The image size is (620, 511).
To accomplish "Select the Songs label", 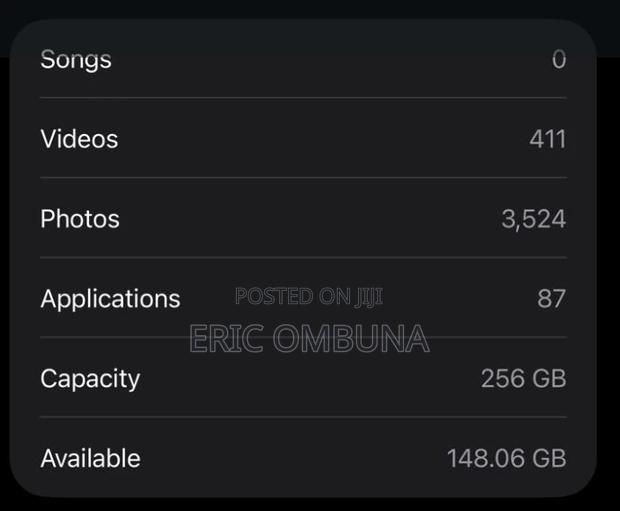I will click(x=76, y=60).
